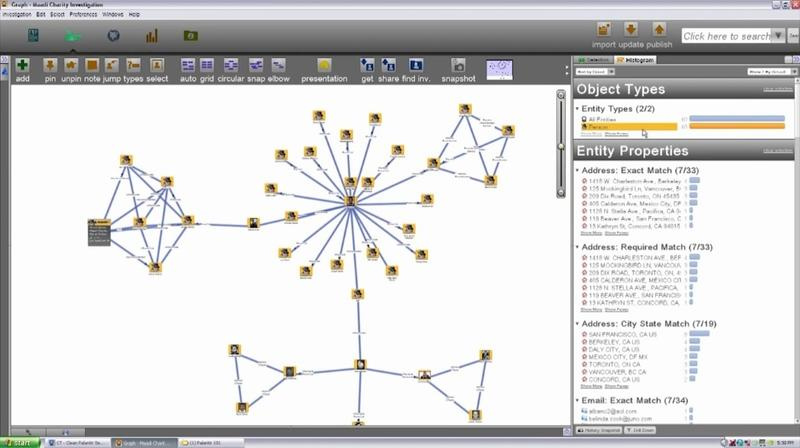Image resolution: width=800 pixels, height=448 pixels.
Task: Toggle snap alignment in toolbar
Action: [256, 65]
